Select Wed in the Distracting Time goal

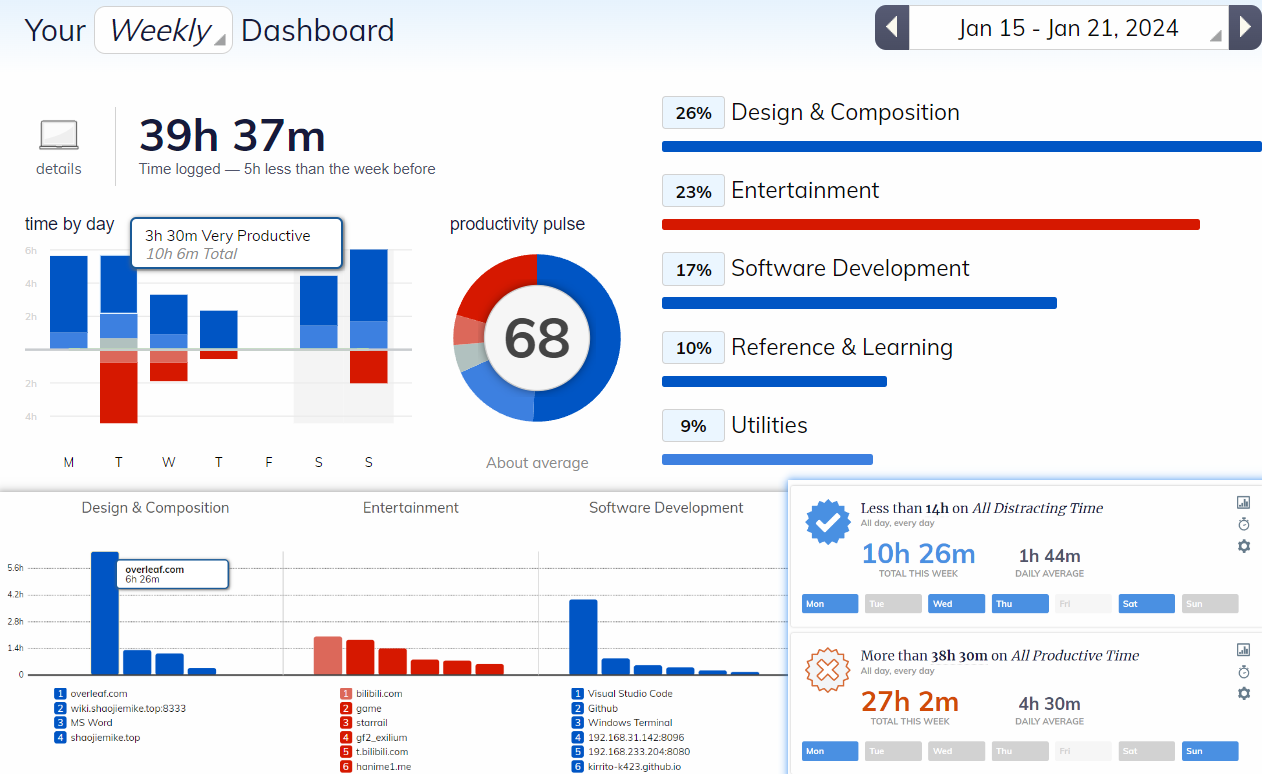[956, 604]
